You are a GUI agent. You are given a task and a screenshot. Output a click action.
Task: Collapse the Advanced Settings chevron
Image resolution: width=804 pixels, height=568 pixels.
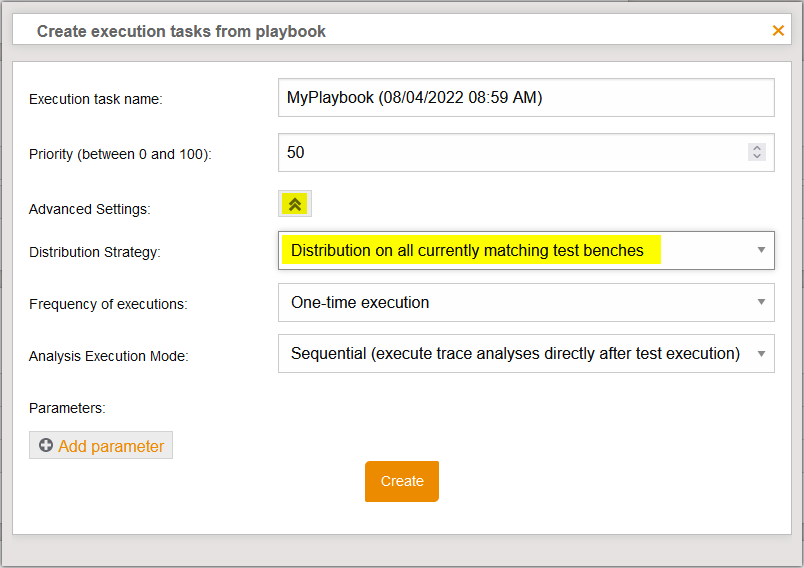coord(295,204)
